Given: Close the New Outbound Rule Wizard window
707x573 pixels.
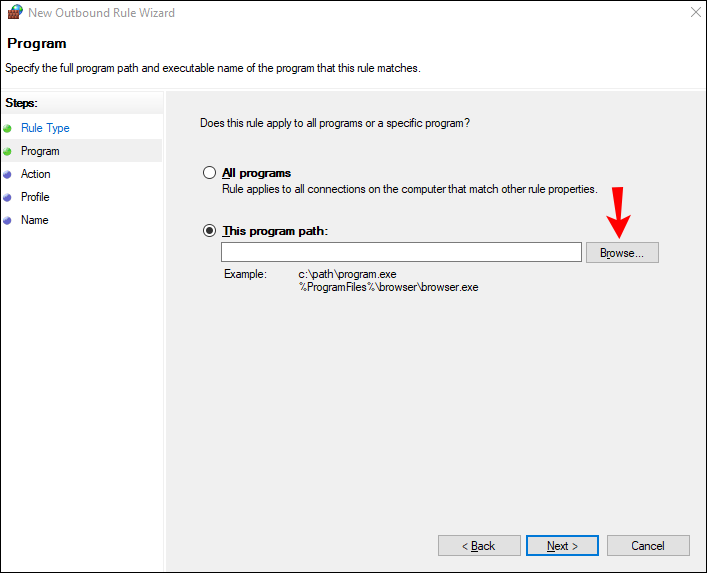Looking at the screenshot, I should tap(692, 13).
